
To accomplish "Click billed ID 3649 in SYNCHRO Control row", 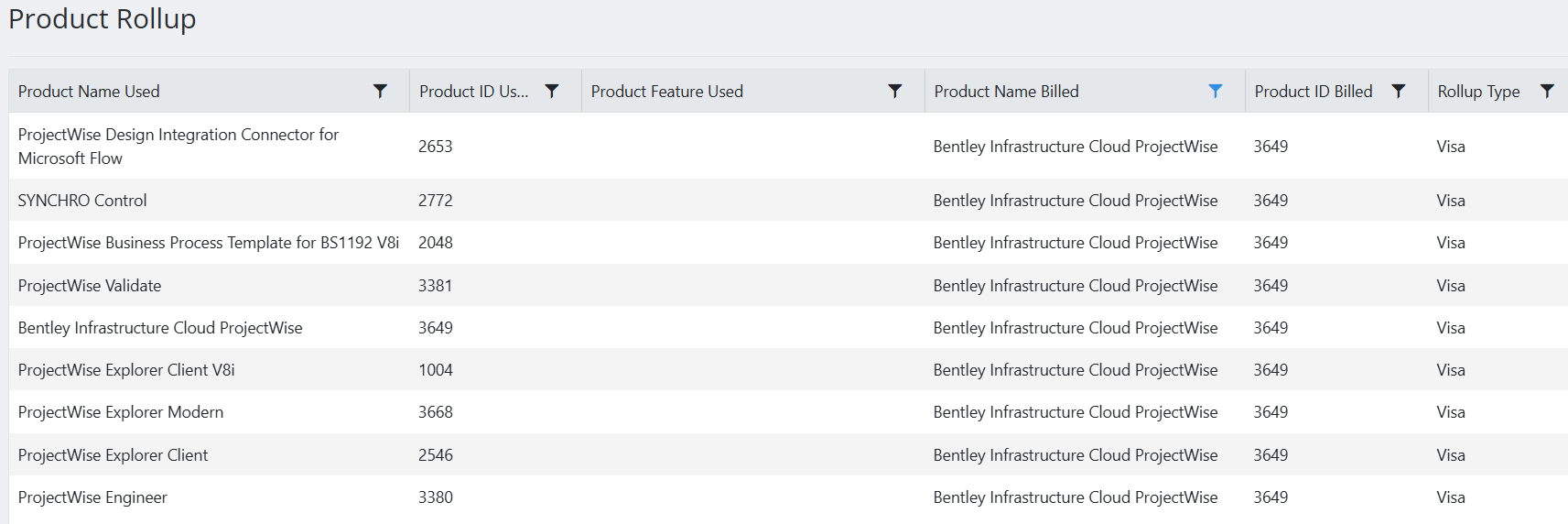I will pyautogui.click(x=1271, y=201).
